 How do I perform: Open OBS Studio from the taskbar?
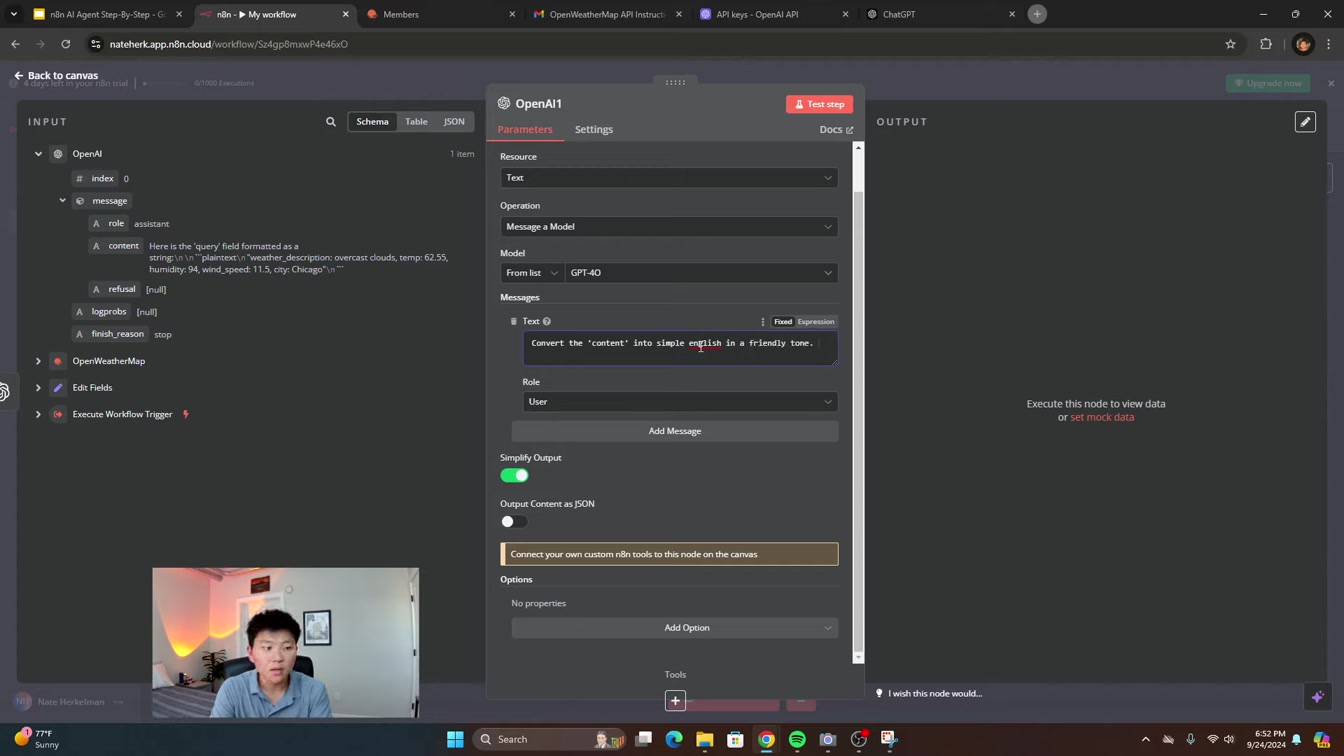click(858, 740)
